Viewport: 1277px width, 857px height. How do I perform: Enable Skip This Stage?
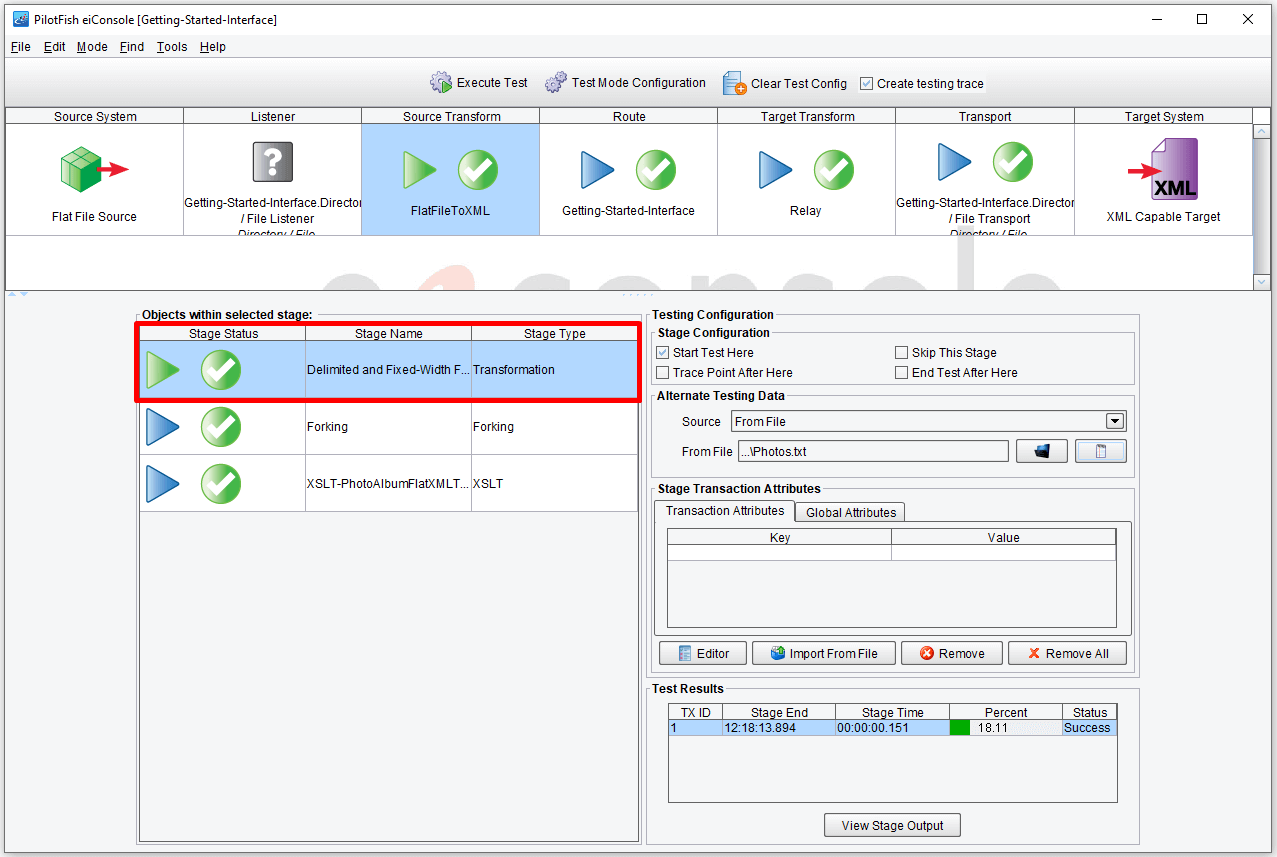(902, 353)
